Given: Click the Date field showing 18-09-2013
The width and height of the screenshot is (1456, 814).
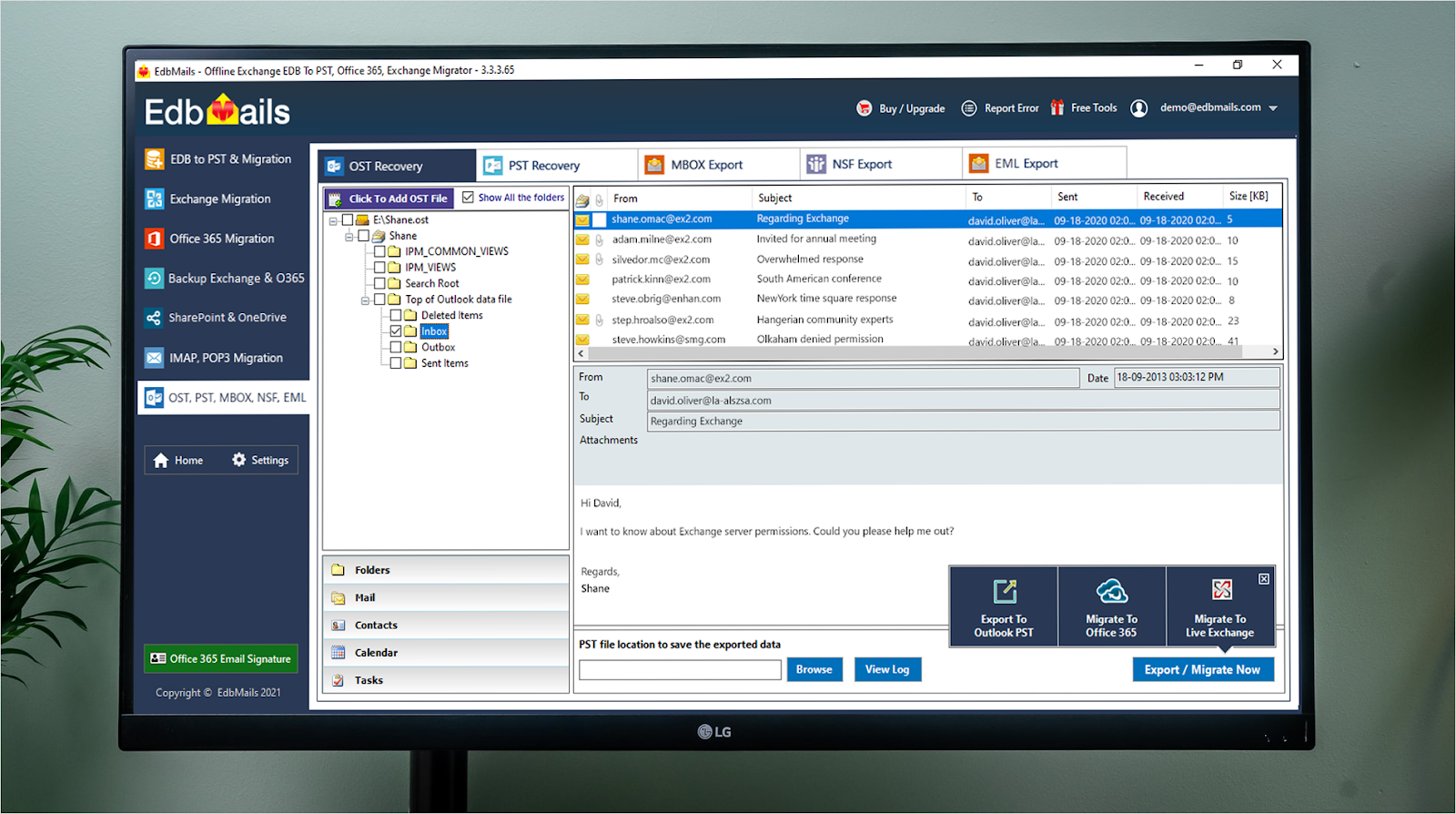Looking at the screenshot, I should click(x=1197, y=377).
